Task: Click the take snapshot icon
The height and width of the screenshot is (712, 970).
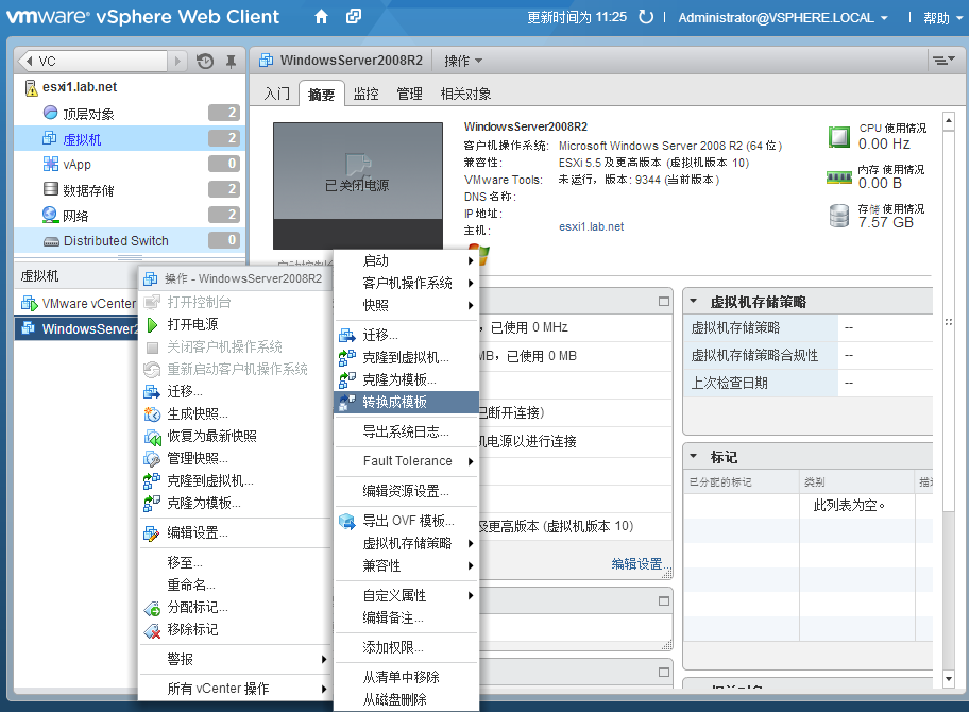Action: click(x=152, y=414)
